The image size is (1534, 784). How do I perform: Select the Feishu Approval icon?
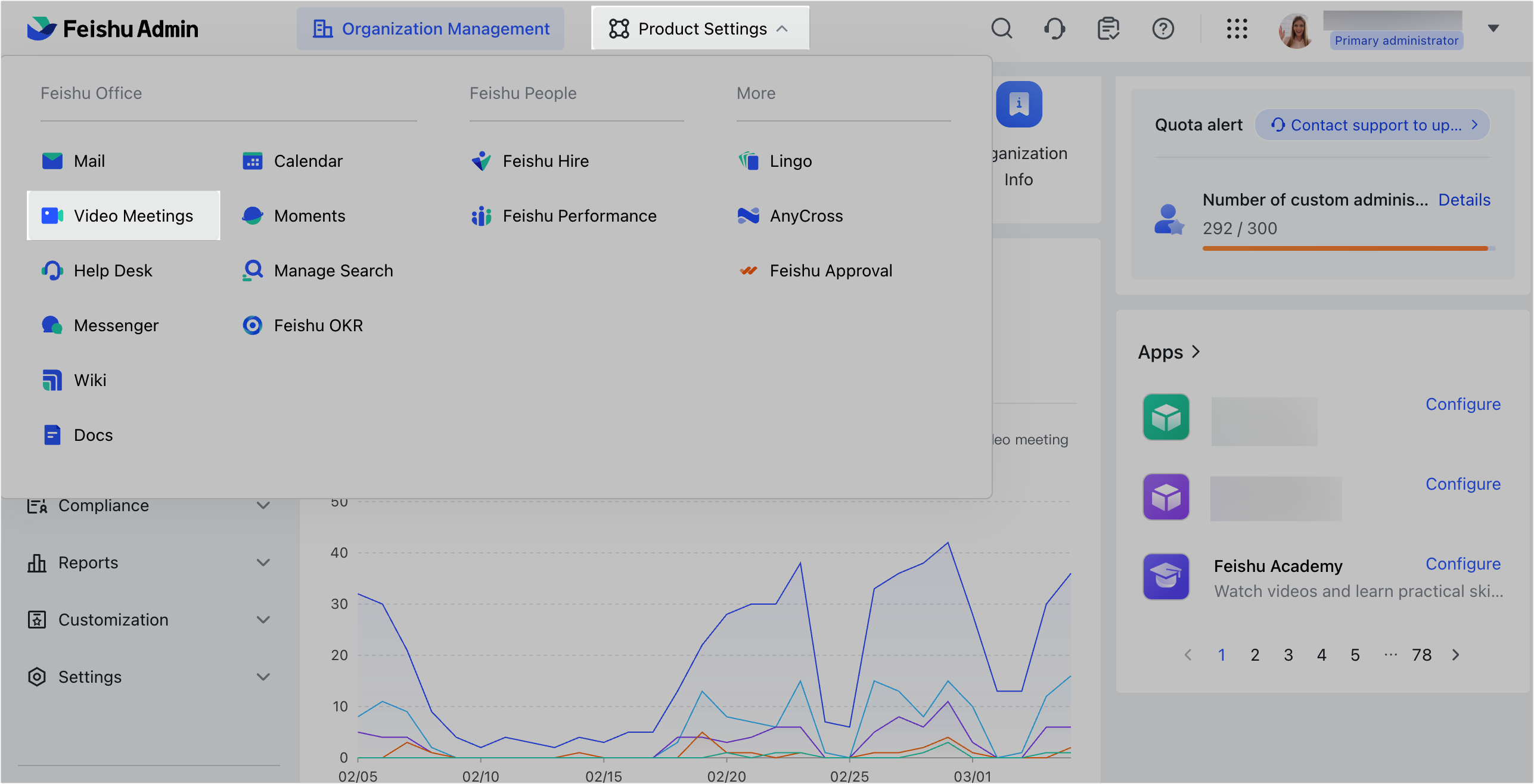click(x=748, y=270)
